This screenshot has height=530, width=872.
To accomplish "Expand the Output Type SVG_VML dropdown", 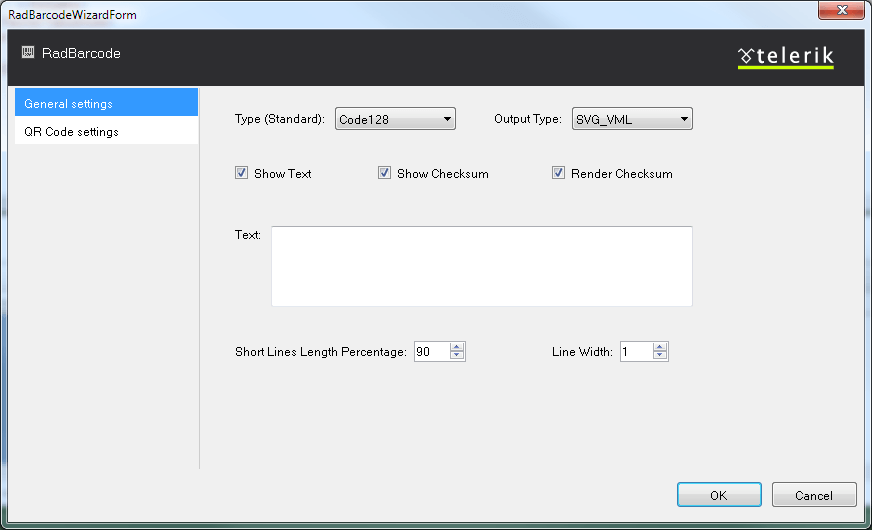I will [x=632, y=119].
